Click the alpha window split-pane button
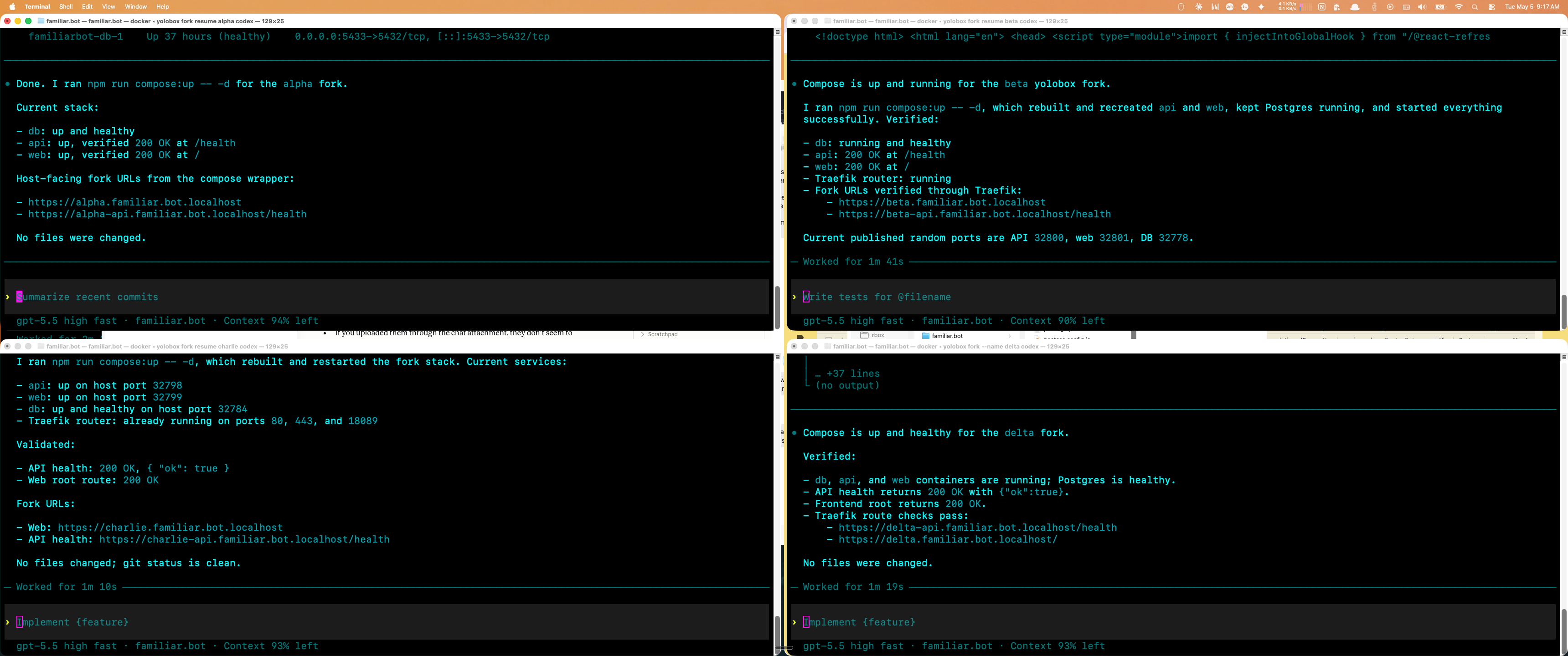This screenshot has height=656, width=1568. click(777, 31)
